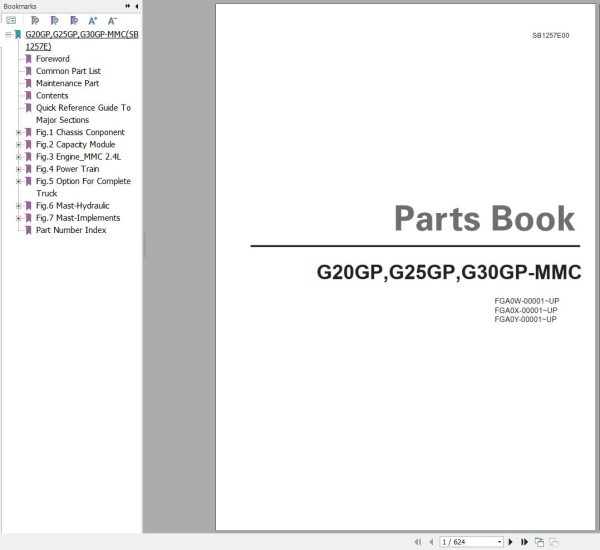Image resolution: width=600 pixels, height=550 pixels.
Task: Go to previous page arrow
Action: [431, 542]
